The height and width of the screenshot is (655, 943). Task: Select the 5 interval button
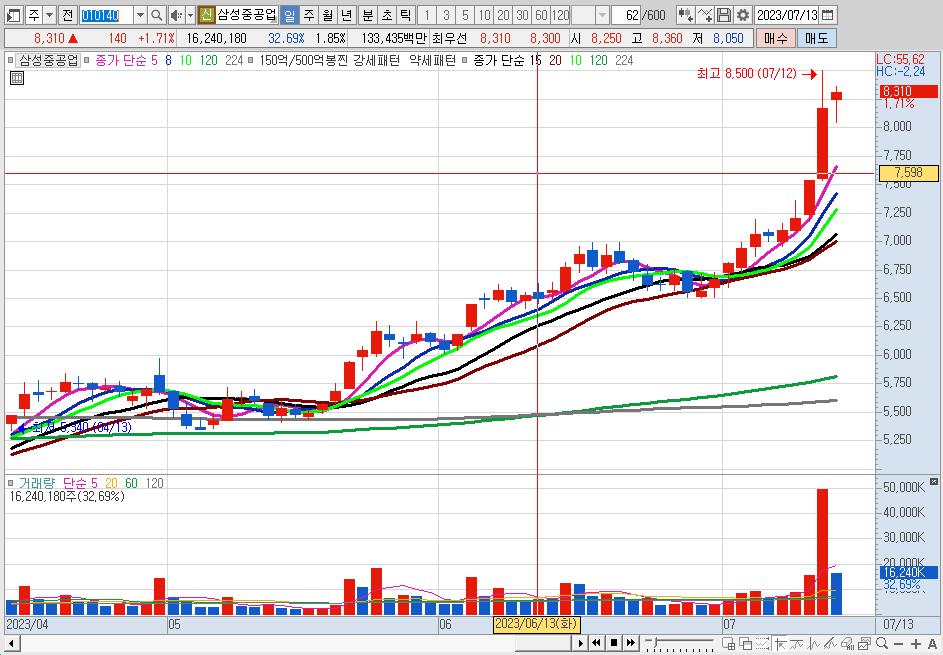pos(465,15)
